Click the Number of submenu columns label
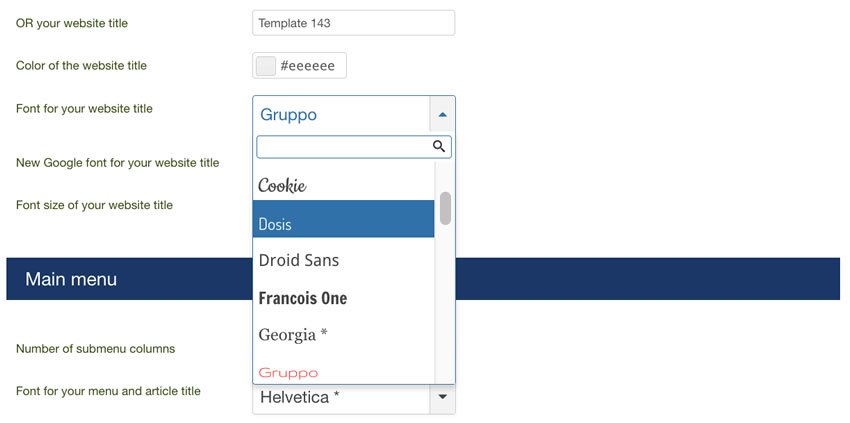This screenshot has height=423, width=850. (x=95, y=349)
